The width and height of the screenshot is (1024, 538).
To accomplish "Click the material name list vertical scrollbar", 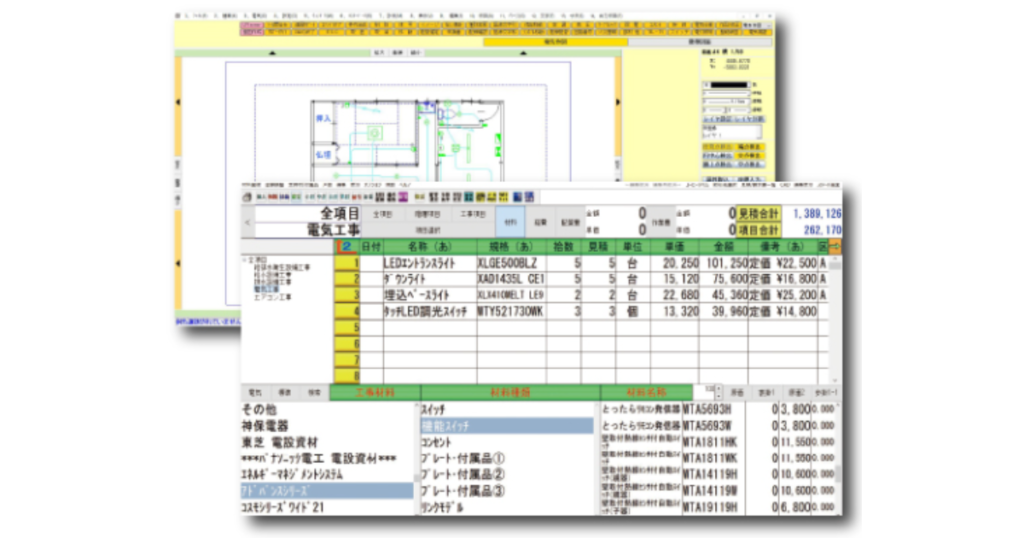I will (x=839, y=458).
